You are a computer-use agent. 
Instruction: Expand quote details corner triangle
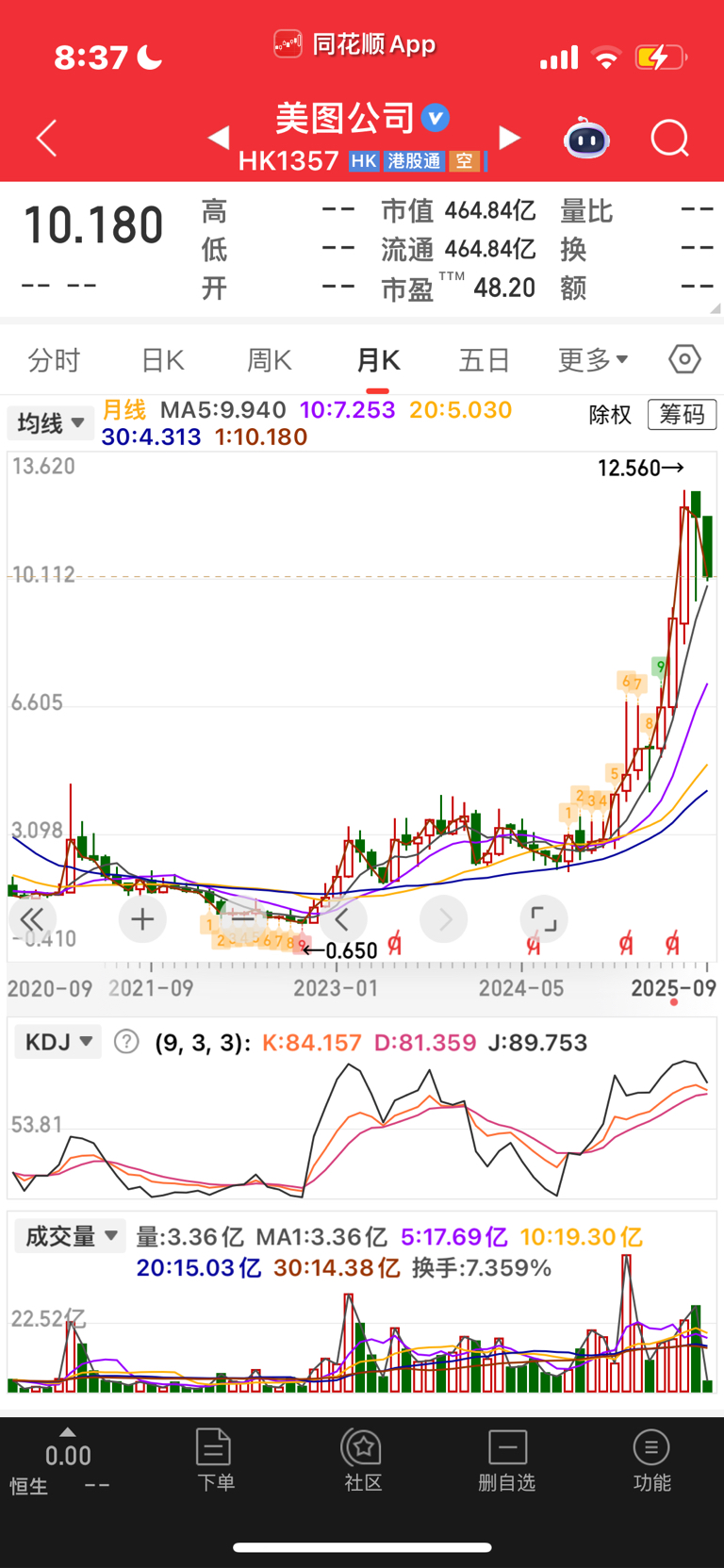tap(716, 308)
